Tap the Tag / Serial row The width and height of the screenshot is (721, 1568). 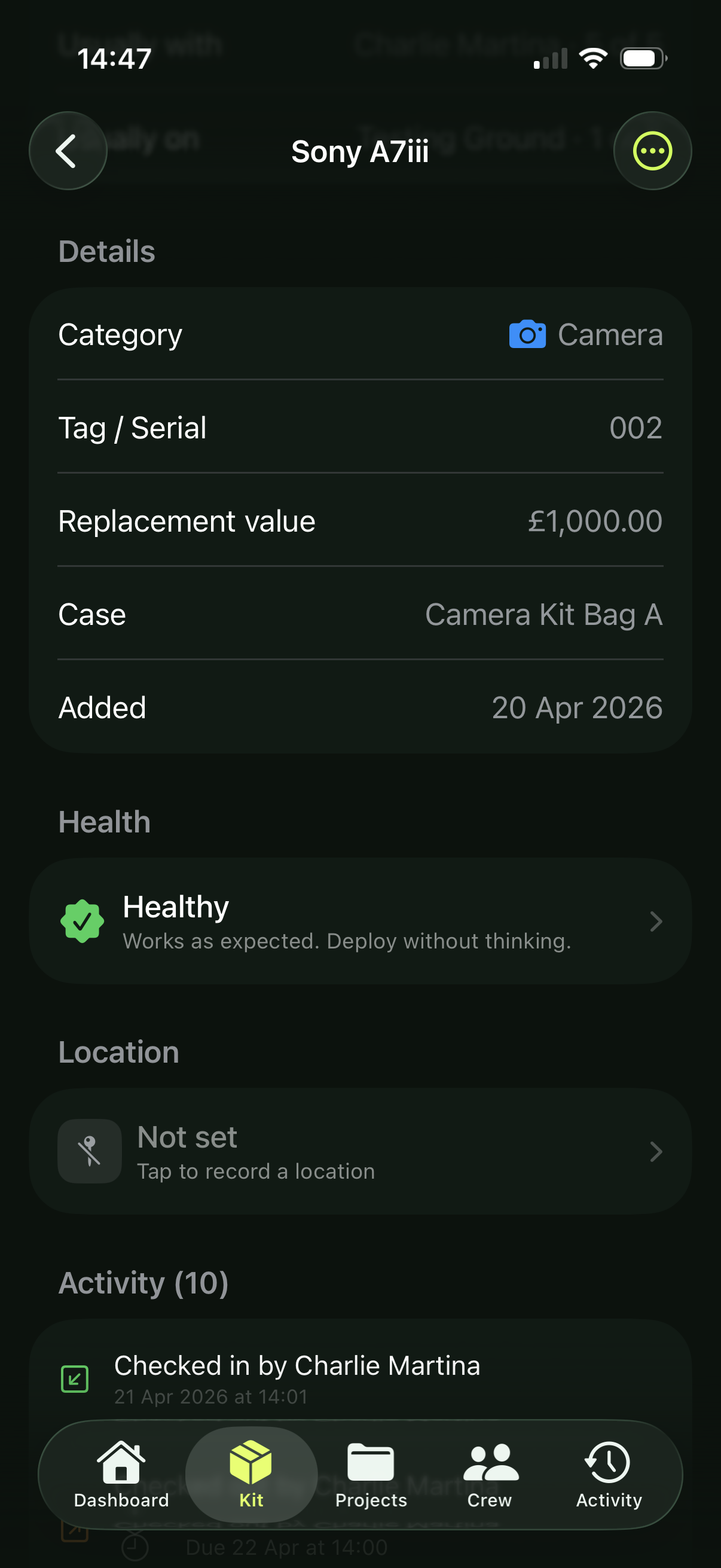tap(360, 428)
